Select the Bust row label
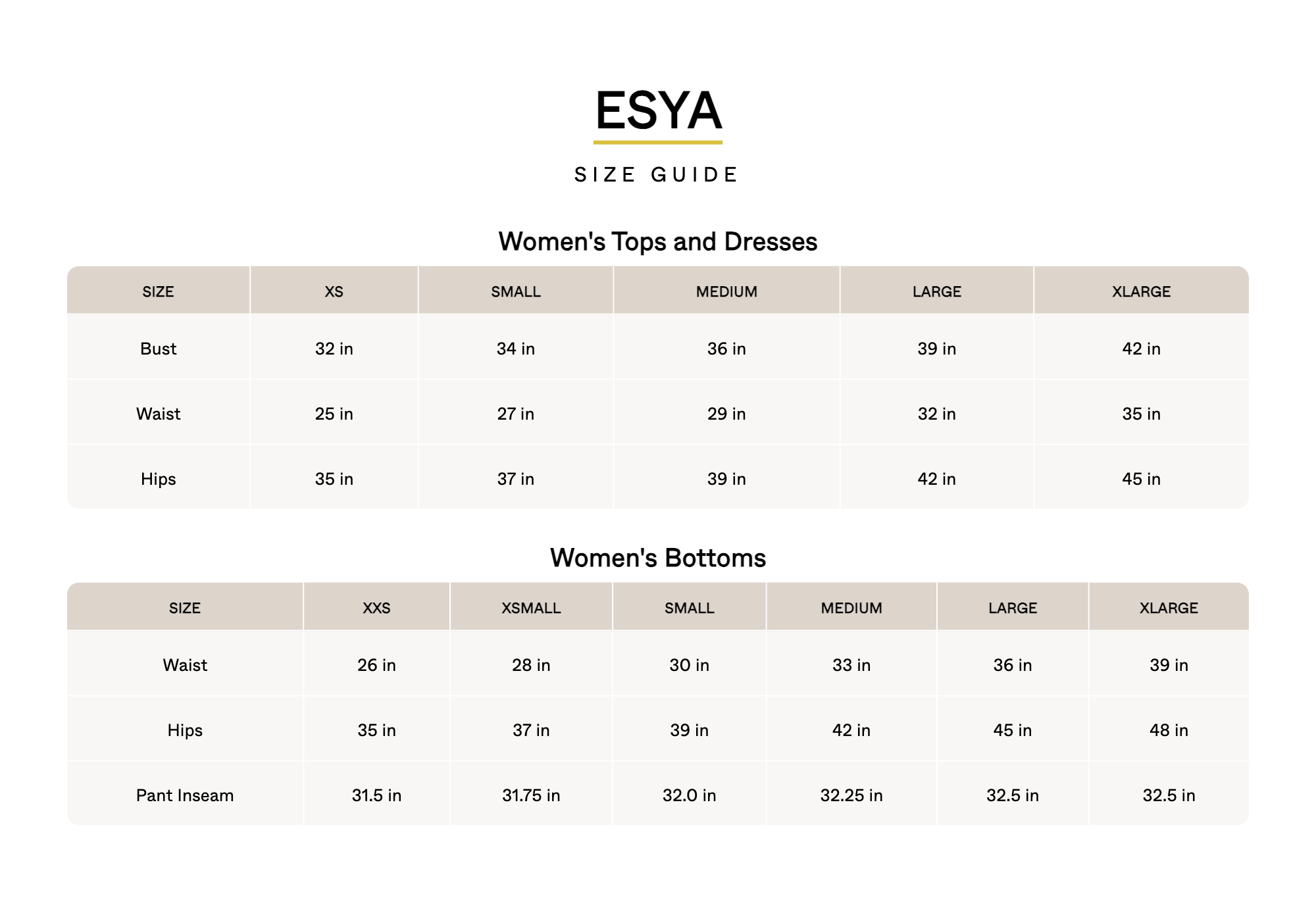The width and height of the screenshot is (1316, 913). (158, 349)
